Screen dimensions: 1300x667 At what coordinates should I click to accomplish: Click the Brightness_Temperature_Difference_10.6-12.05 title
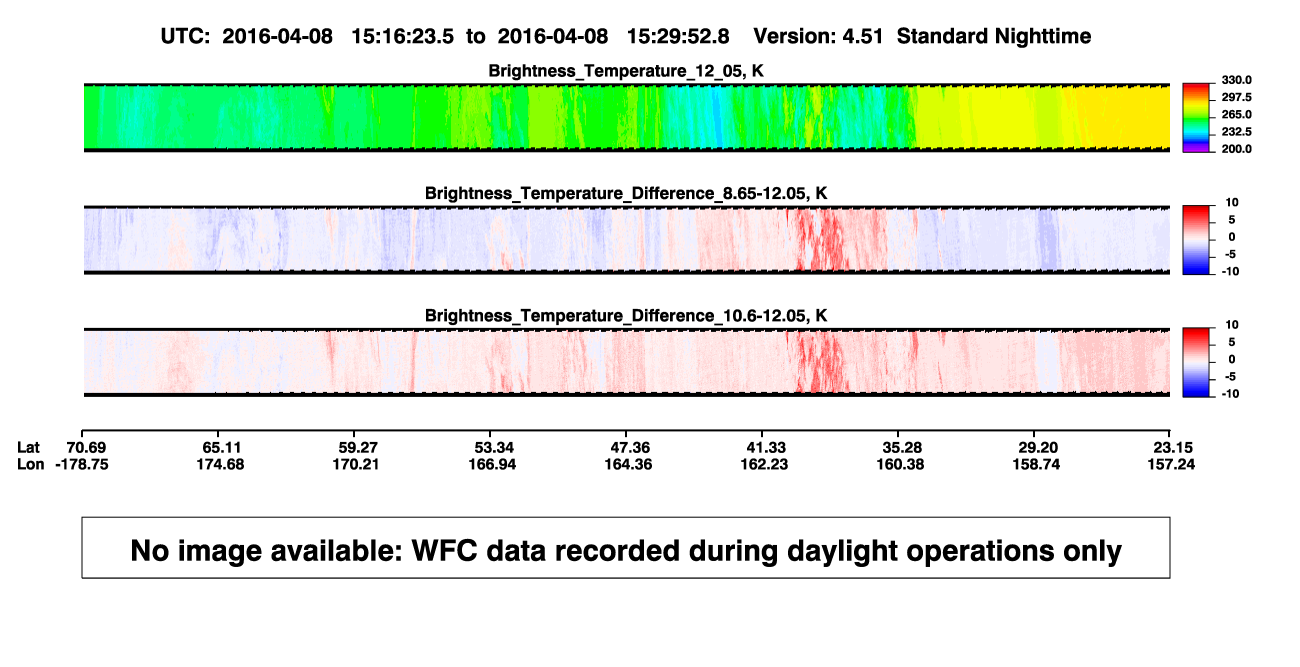626,316
